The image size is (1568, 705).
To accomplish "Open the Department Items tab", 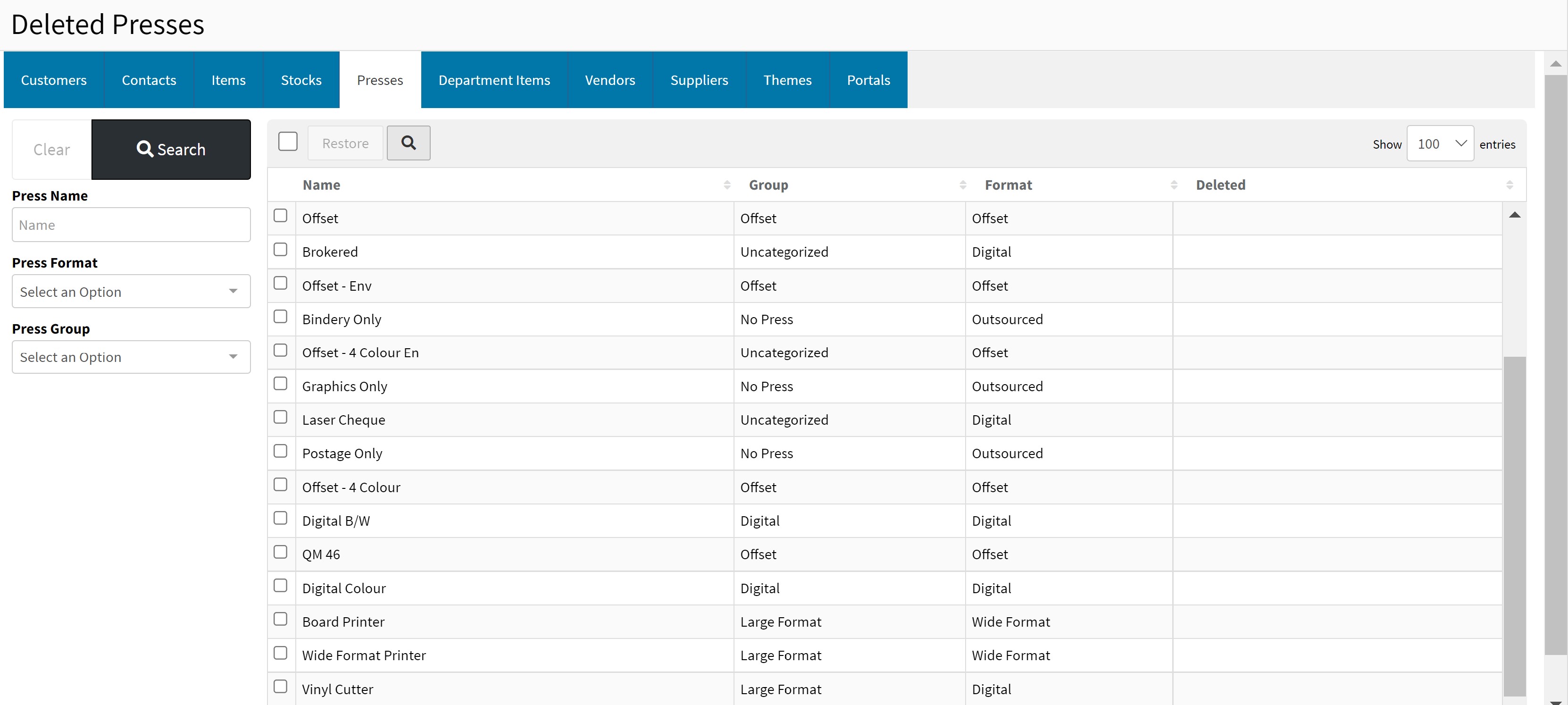I will (493, 80).
